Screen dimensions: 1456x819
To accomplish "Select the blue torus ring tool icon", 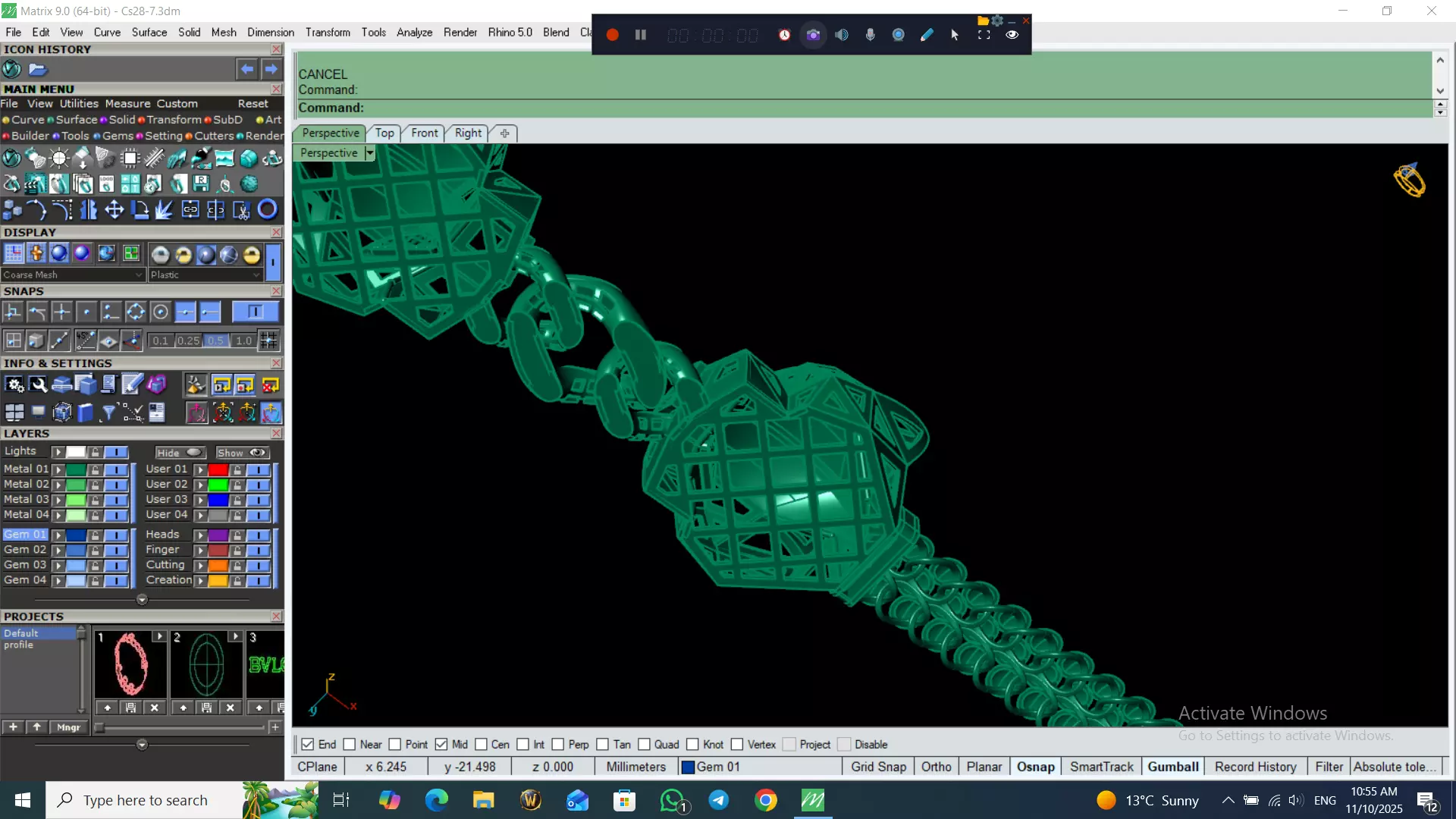I will click(x=267, y=209).
